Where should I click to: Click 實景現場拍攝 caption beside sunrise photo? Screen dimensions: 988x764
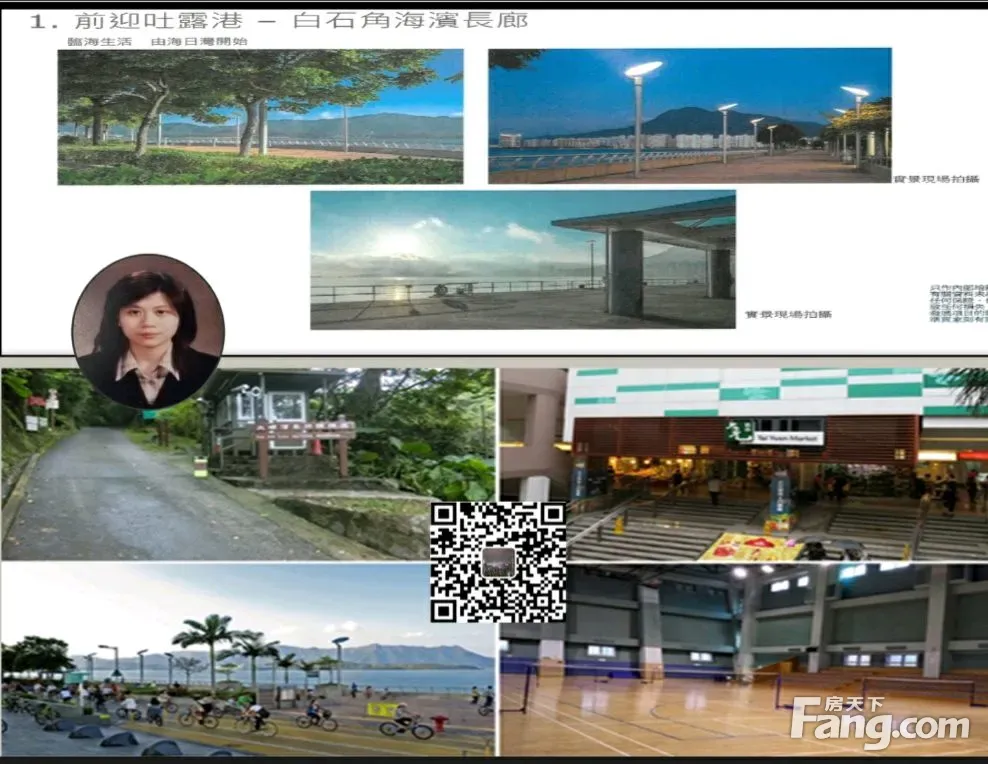788,314
